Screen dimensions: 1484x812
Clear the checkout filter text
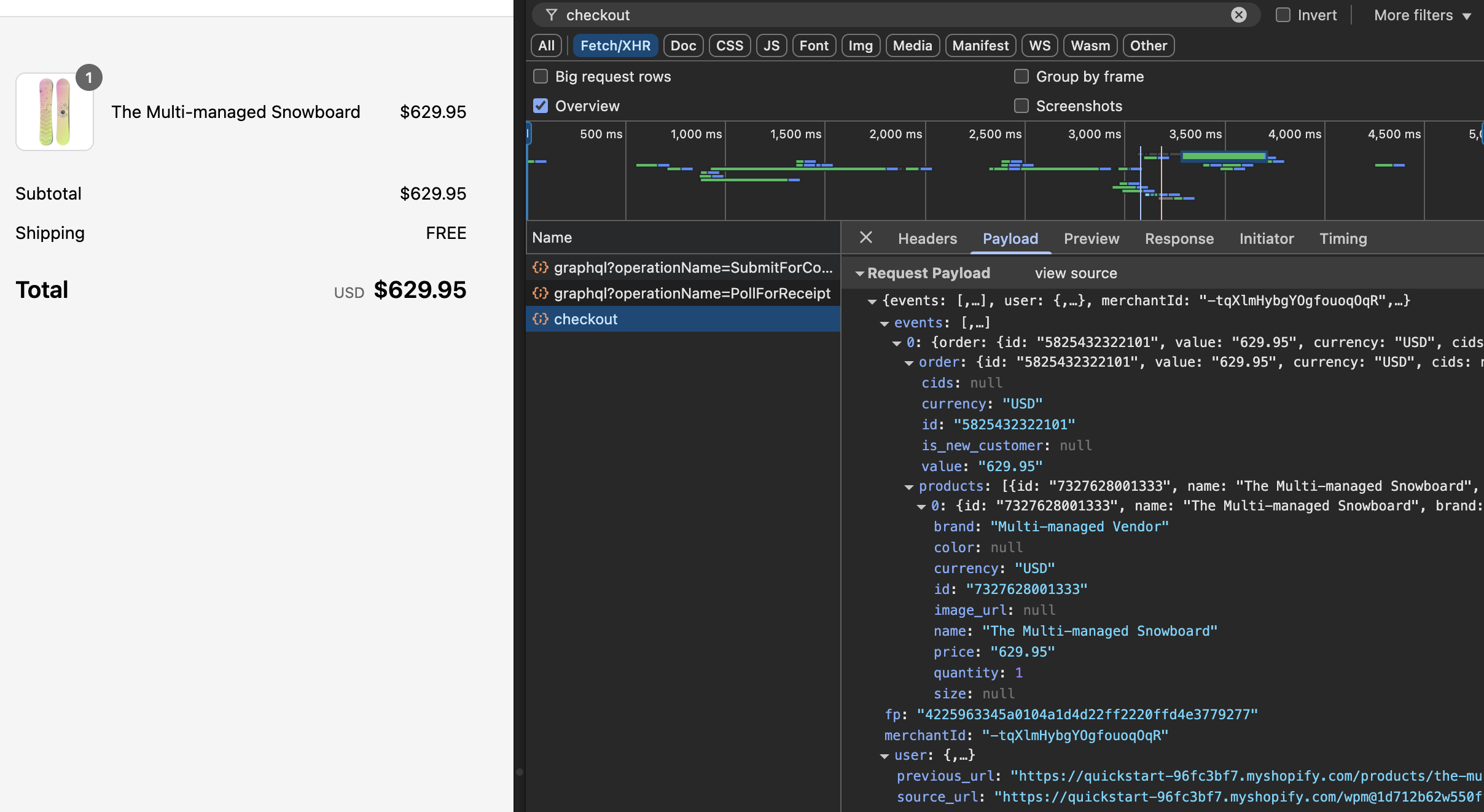1238,15
